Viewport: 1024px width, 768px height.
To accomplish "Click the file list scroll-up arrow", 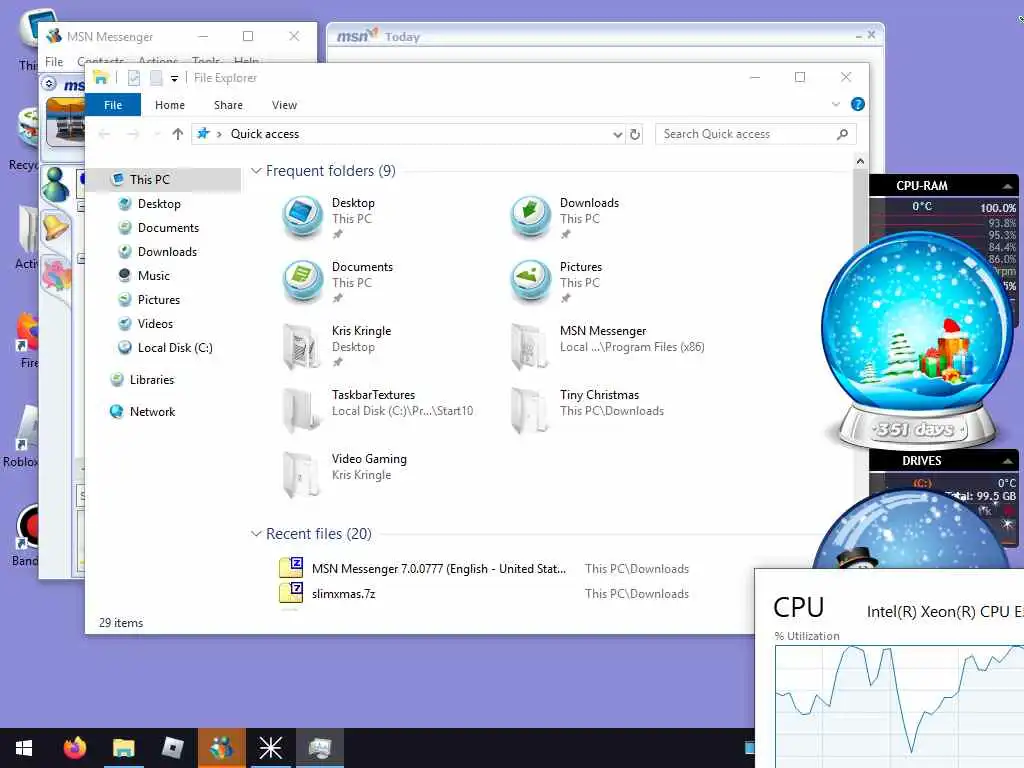I will coord(860,161).
